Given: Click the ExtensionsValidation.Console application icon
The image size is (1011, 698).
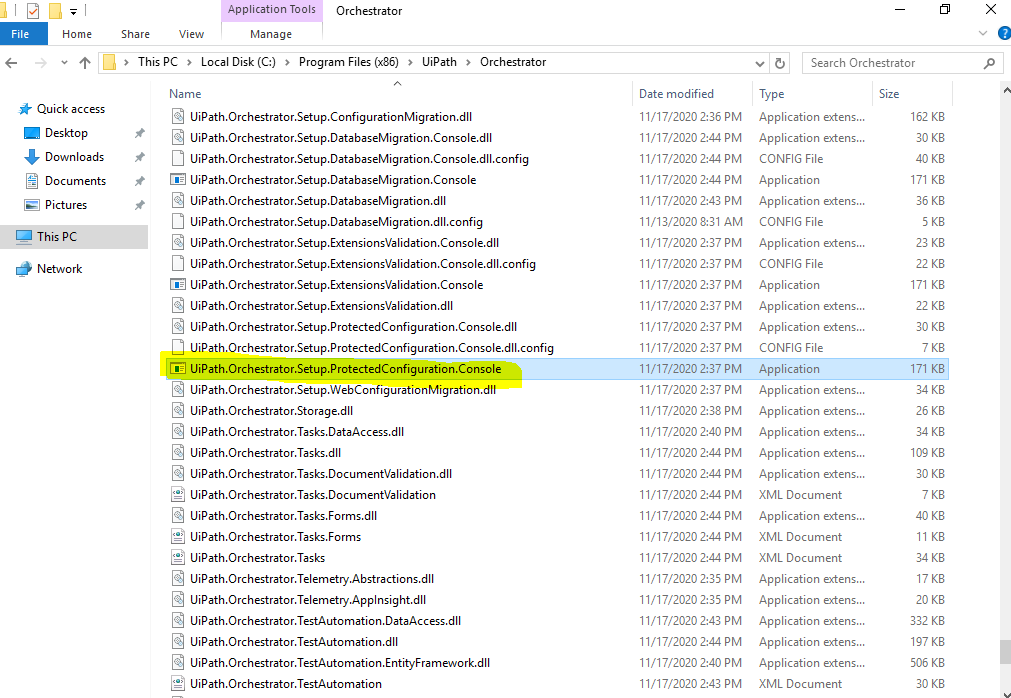Looking at the screenshot, I should click(178, 285).
